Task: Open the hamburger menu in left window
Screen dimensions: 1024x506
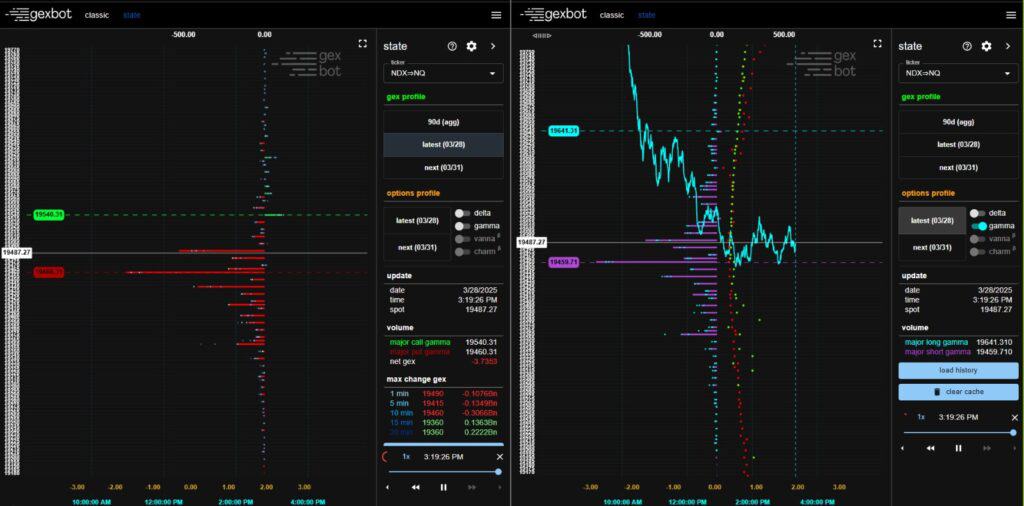Action: pyautogui.click(x=496, y=15)
